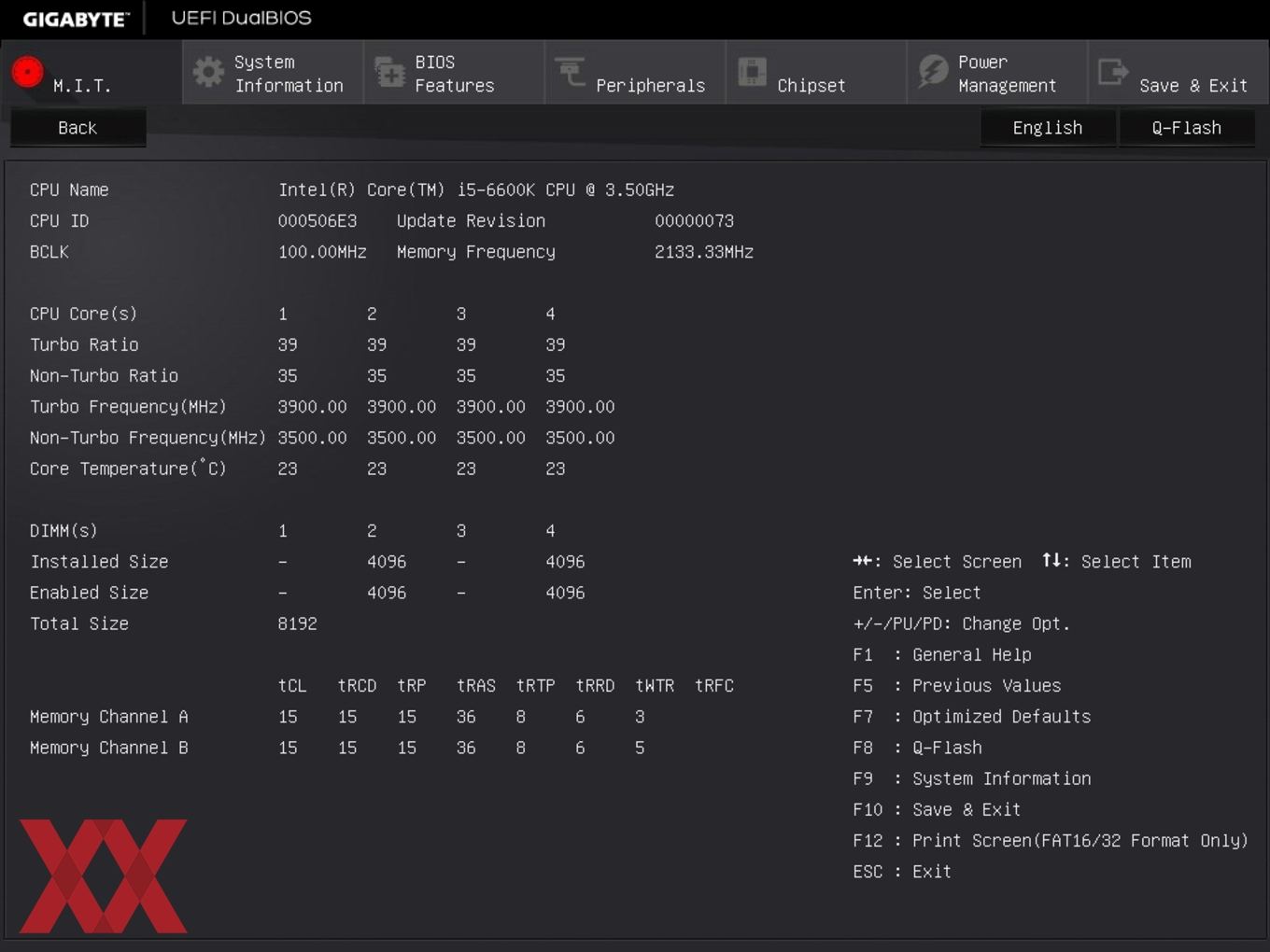Screen dimensions: 1270x952
Task: Click the System Information gear icon
Action: pos(207,73)
